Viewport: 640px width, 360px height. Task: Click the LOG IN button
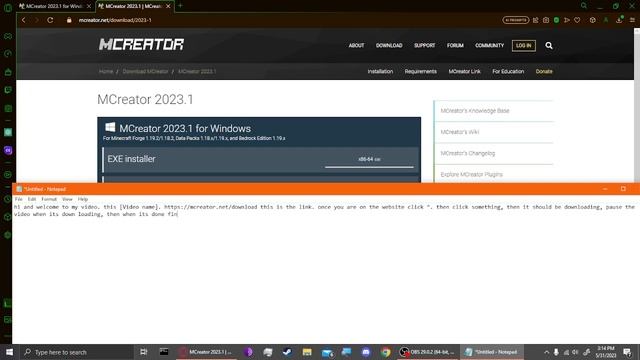click(x=524, y=45)
